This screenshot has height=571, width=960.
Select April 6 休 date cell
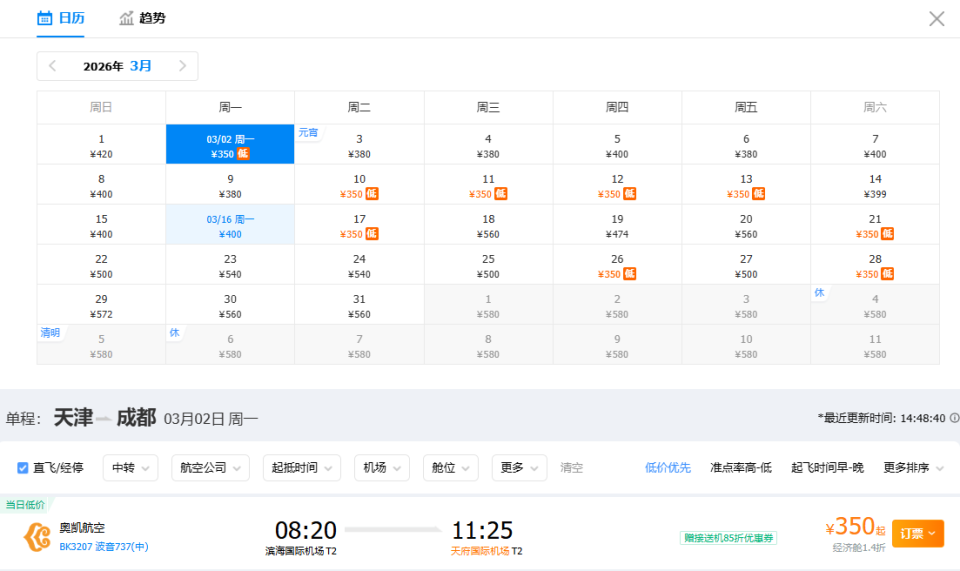point(230,345)
